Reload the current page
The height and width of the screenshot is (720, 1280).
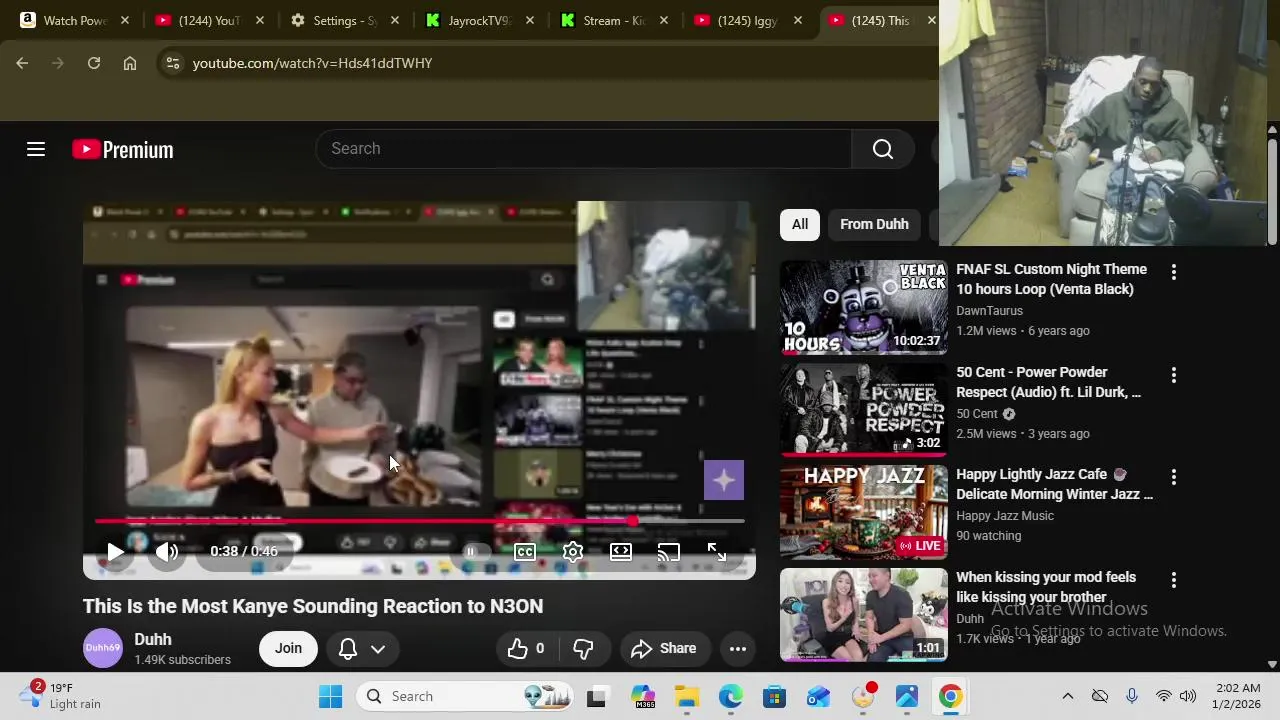click(94, 63)
